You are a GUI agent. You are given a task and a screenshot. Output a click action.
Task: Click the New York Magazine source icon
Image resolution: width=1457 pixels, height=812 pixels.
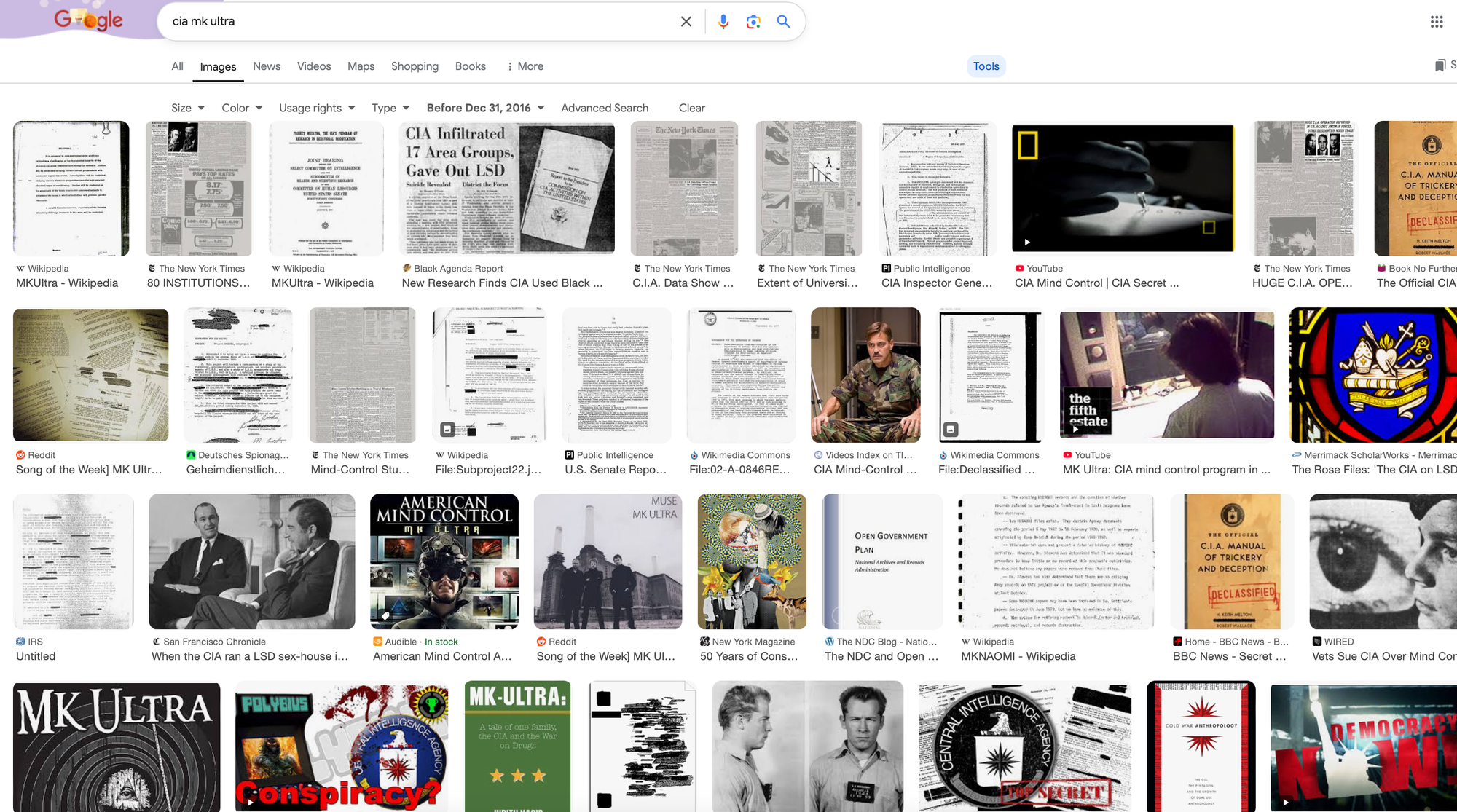pos(704,642)
